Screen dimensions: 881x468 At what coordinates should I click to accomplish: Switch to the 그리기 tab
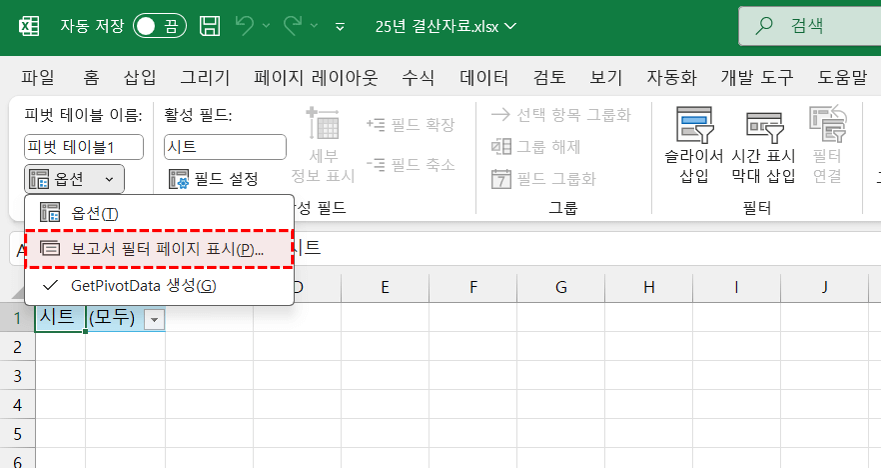pos(205,77)
